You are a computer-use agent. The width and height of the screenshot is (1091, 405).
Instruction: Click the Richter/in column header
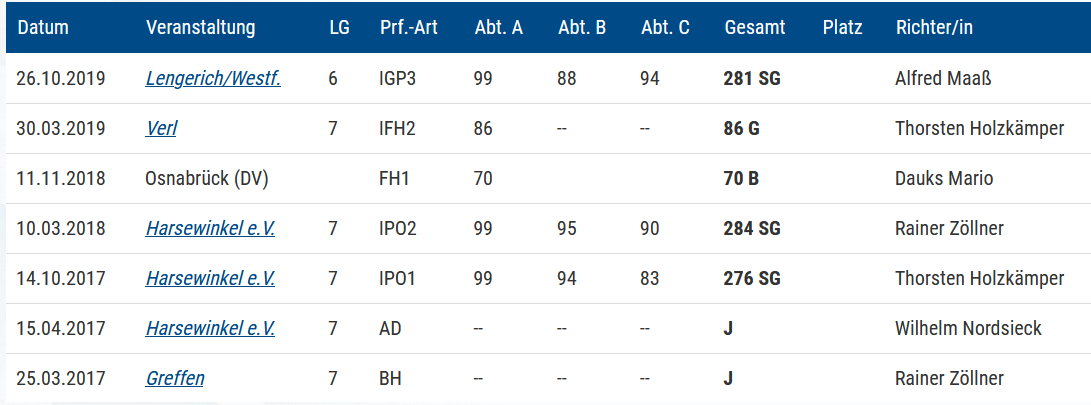(934, 28)
